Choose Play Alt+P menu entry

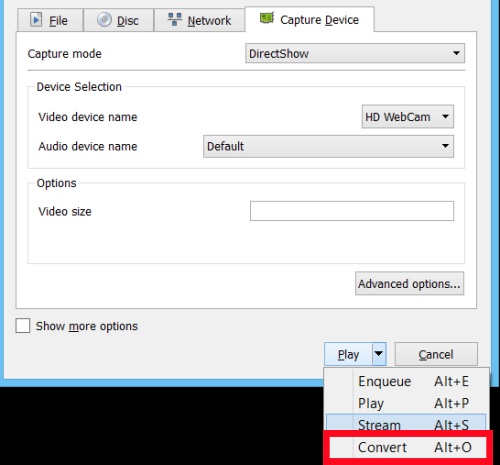click(406, 403)
